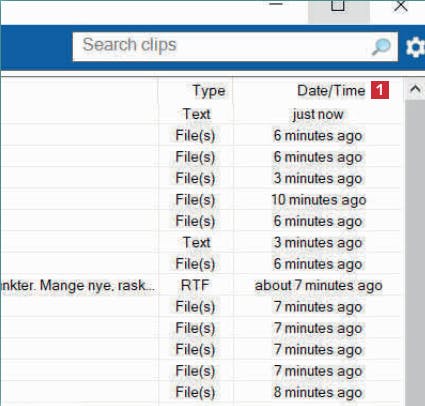
Task: Sort by the Type column header
Action: tap(209, 91)
